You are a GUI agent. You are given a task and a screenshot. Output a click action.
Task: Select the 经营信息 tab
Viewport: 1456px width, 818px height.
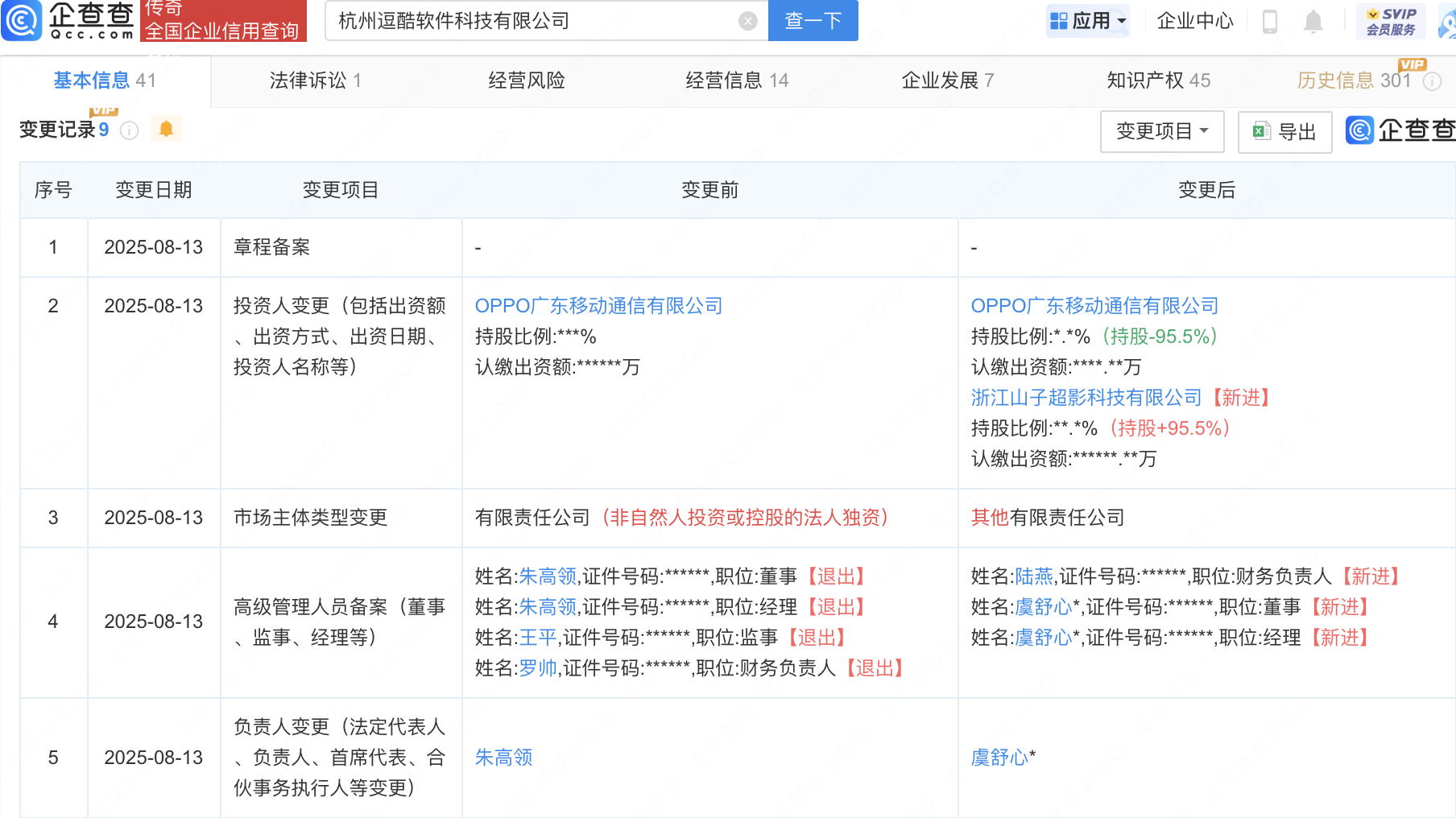(736, 81)
